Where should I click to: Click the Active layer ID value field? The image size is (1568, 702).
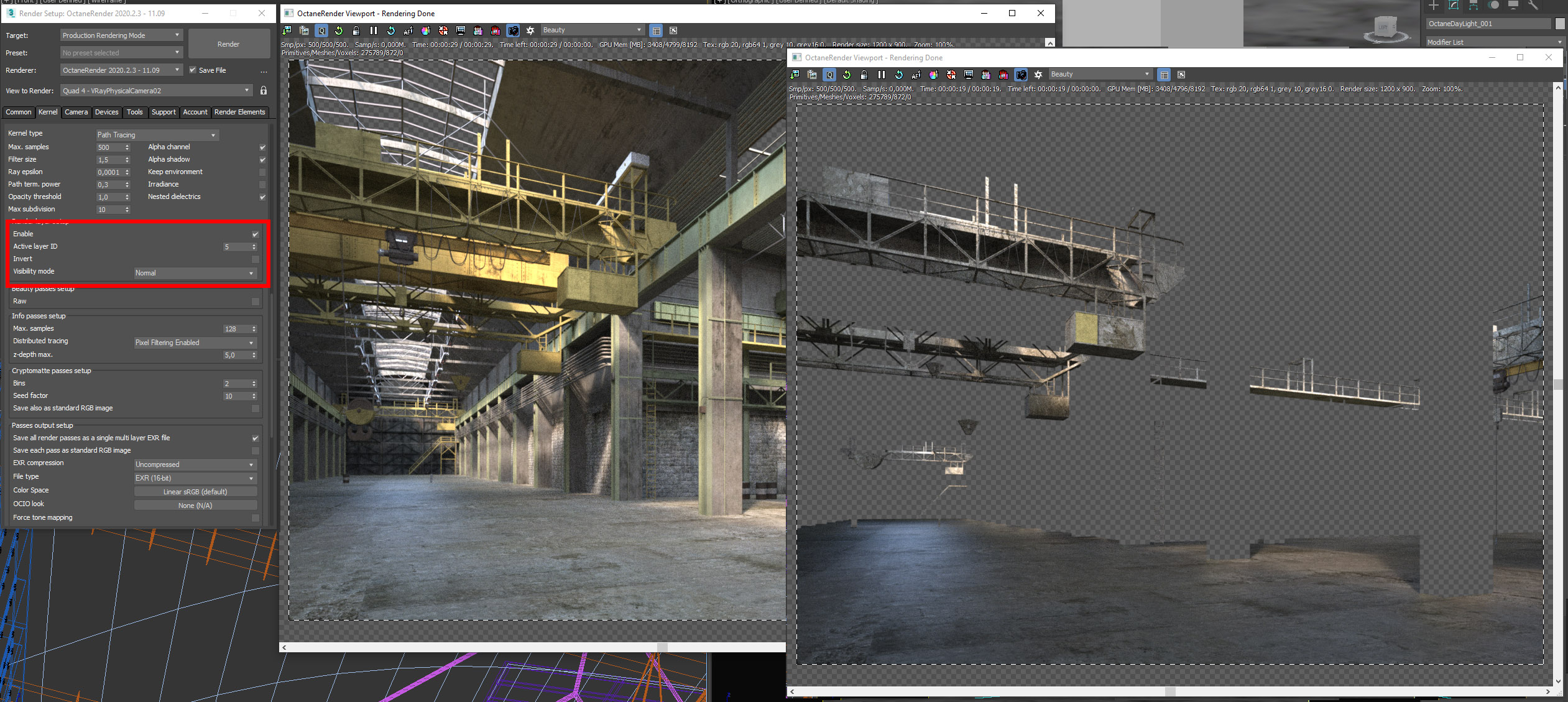point(236,247)
